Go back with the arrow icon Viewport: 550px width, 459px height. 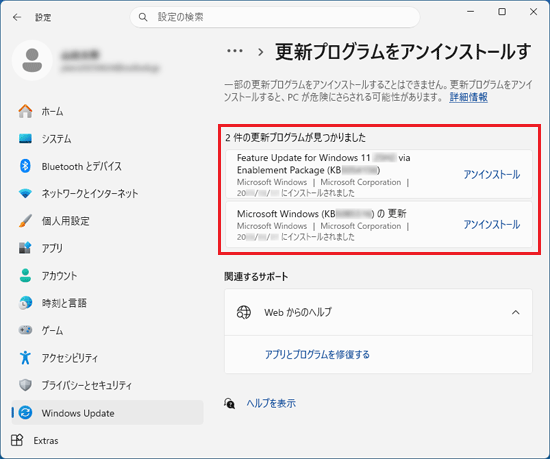coord(17,17)
